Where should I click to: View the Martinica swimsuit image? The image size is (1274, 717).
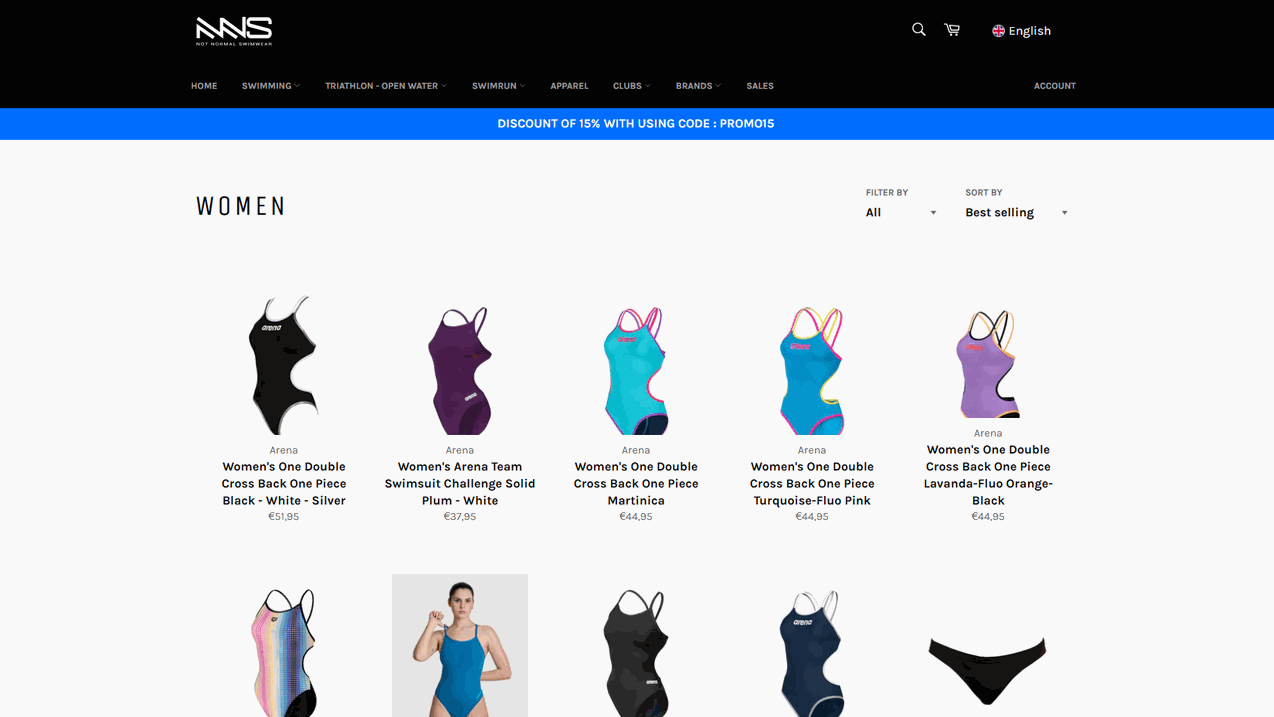(x=636, y=370)
